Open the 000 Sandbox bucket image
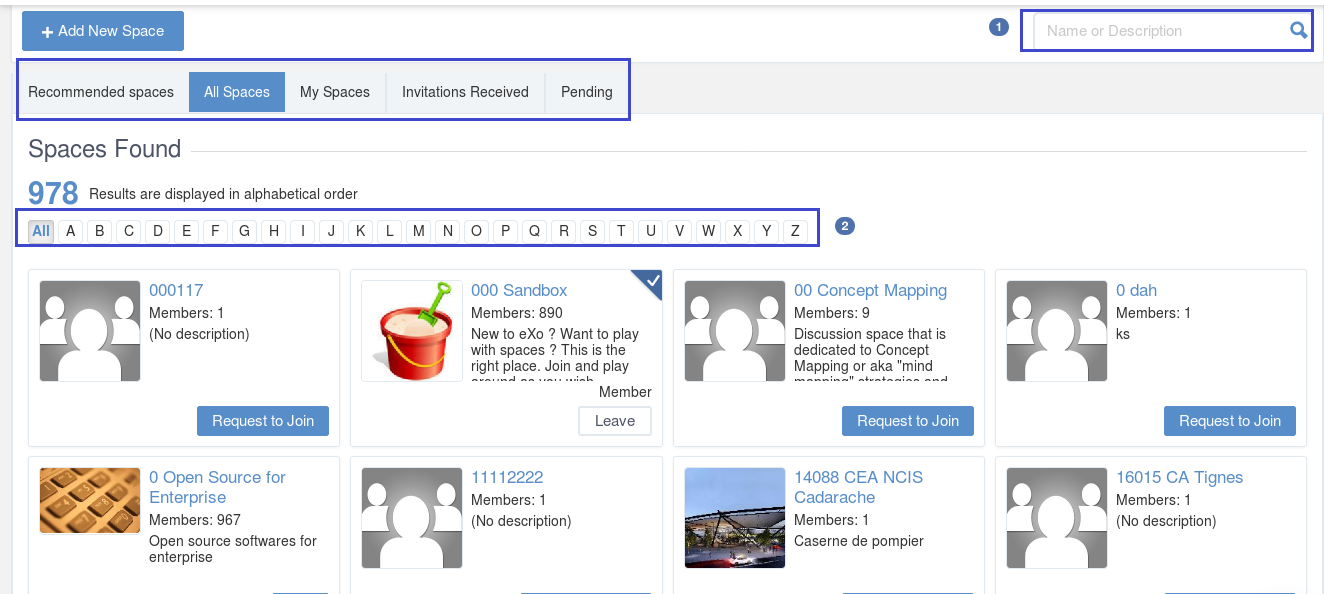1324x594 pixels. [412, 331]
